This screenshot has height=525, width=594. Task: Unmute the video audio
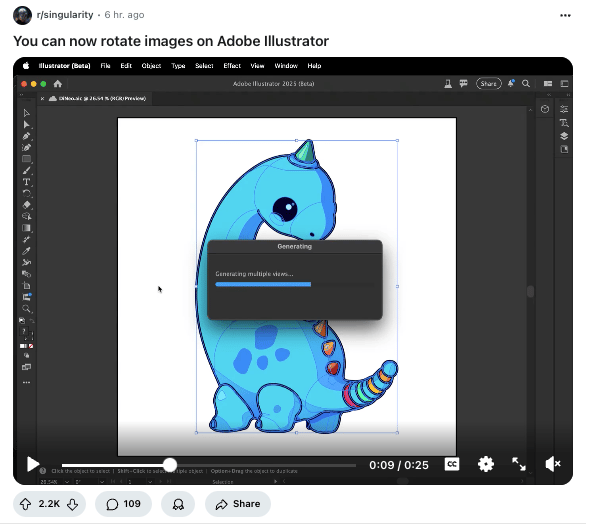[553, 464]
